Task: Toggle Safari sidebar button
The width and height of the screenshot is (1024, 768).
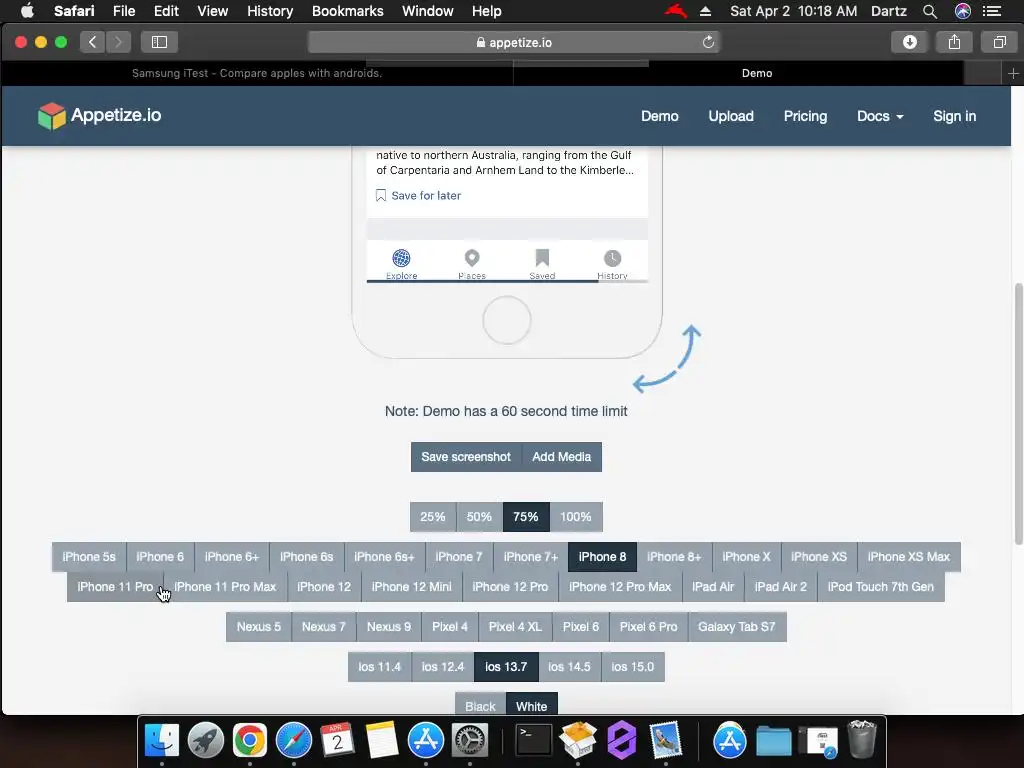Action: (x=159, y=42)
